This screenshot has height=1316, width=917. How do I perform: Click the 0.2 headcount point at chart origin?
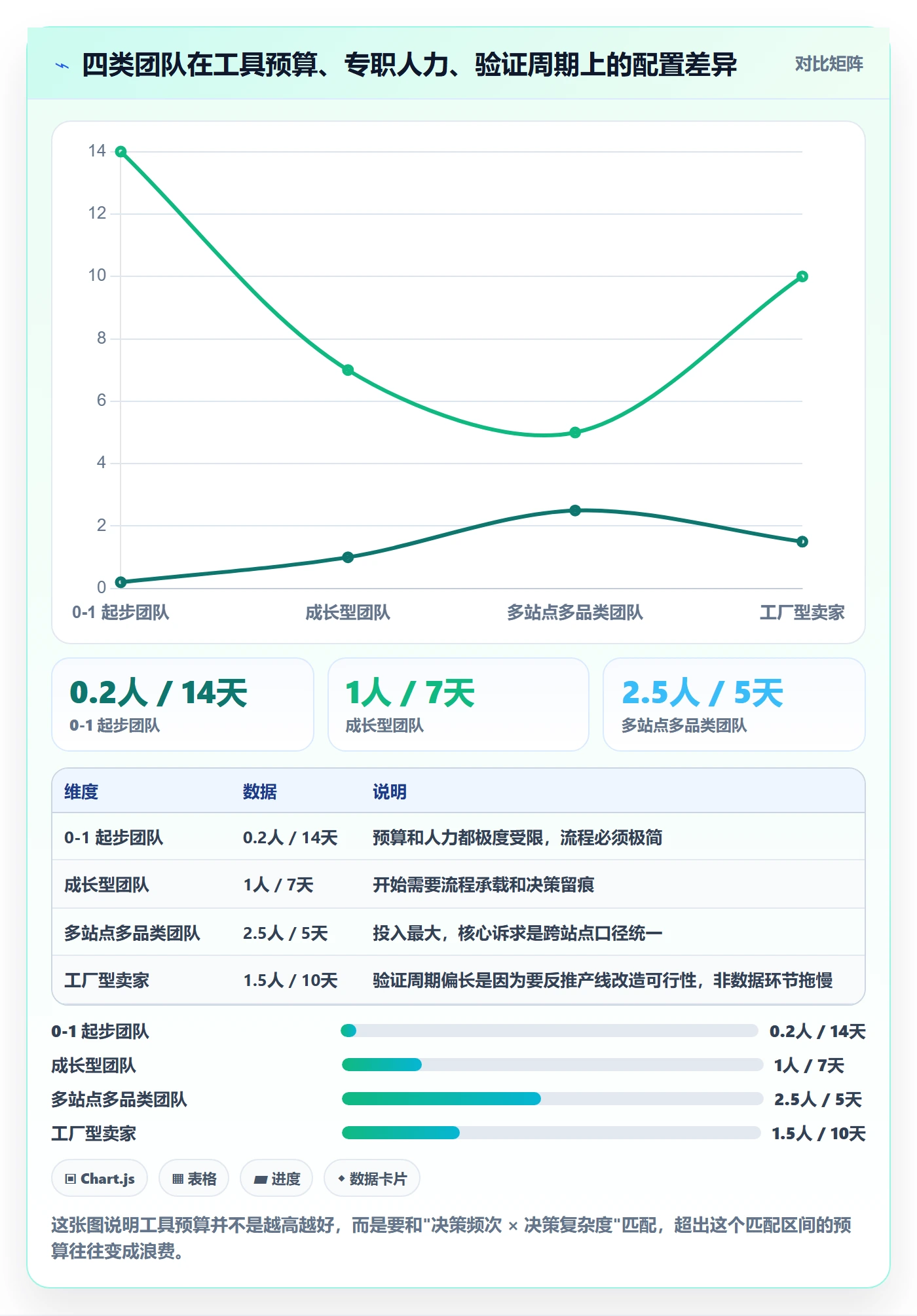coord(121,582)
